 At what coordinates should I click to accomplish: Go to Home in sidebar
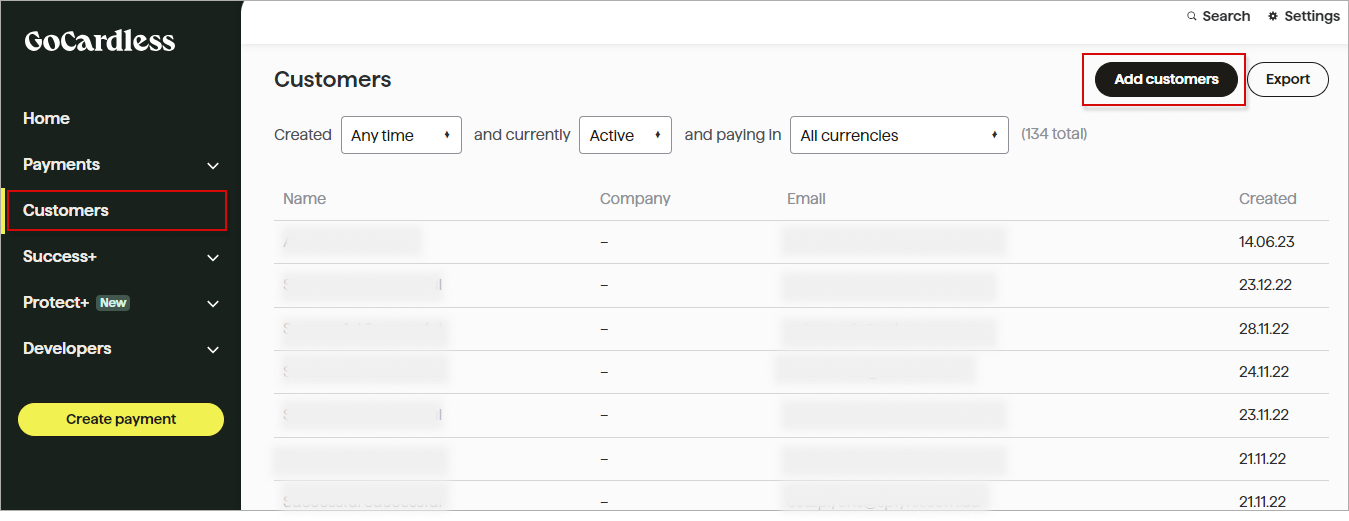(46, 118)
